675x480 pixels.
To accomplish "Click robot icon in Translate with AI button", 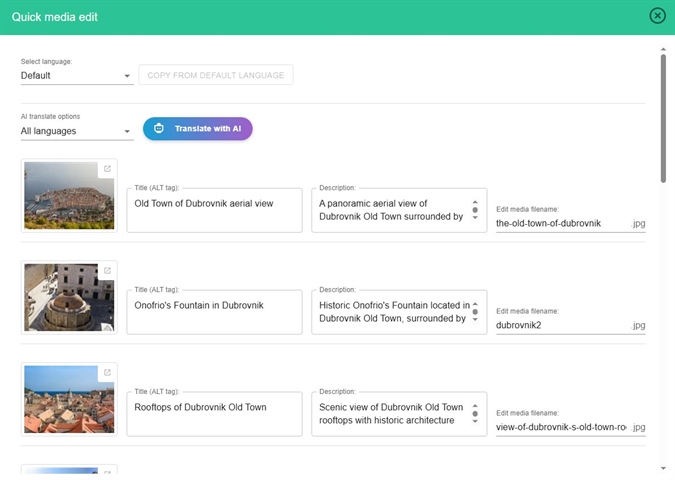I will (159, 129).
